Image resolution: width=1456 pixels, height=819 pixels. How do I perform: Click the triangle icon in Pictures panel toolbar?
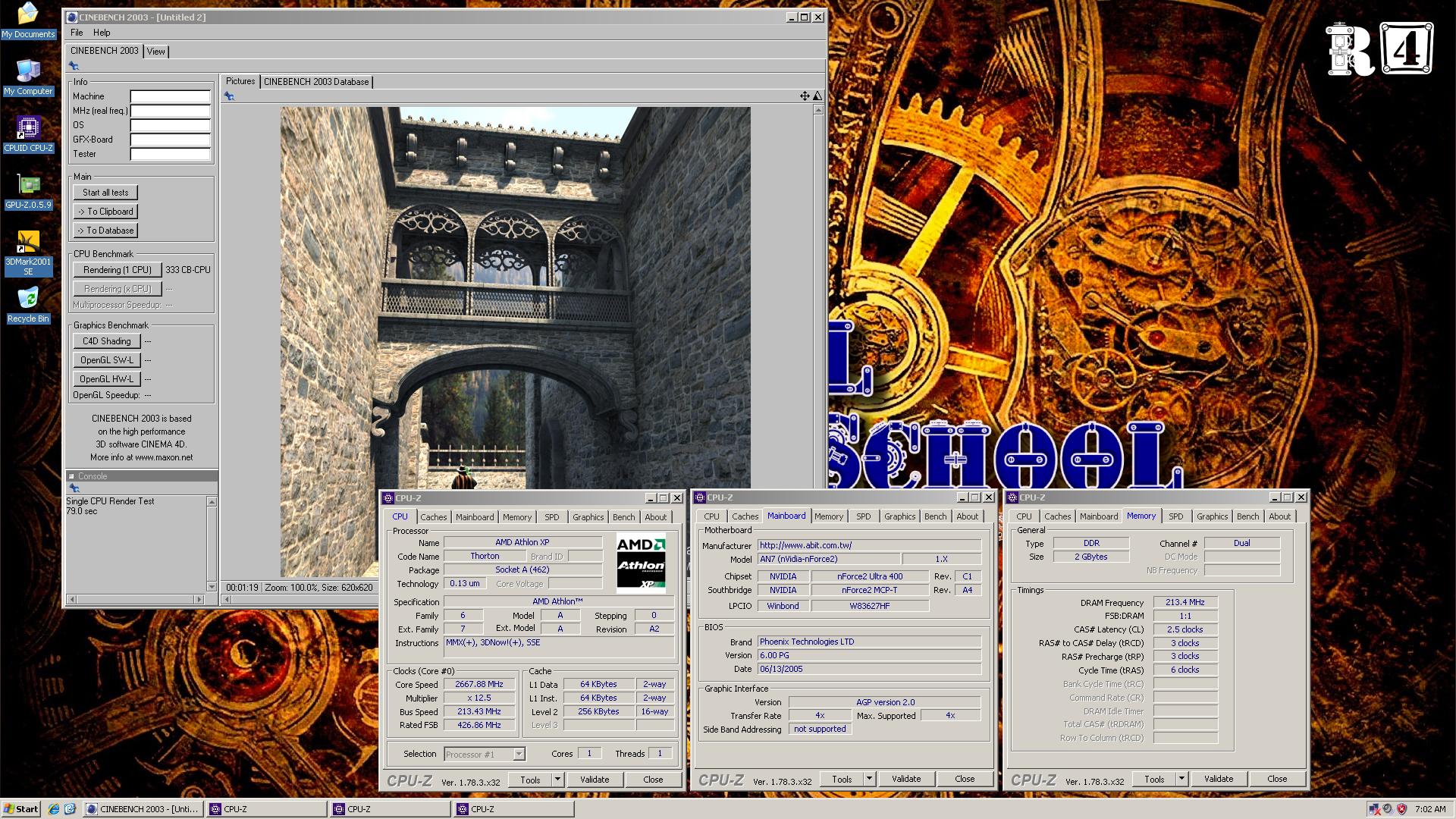(x=817, y=96)
